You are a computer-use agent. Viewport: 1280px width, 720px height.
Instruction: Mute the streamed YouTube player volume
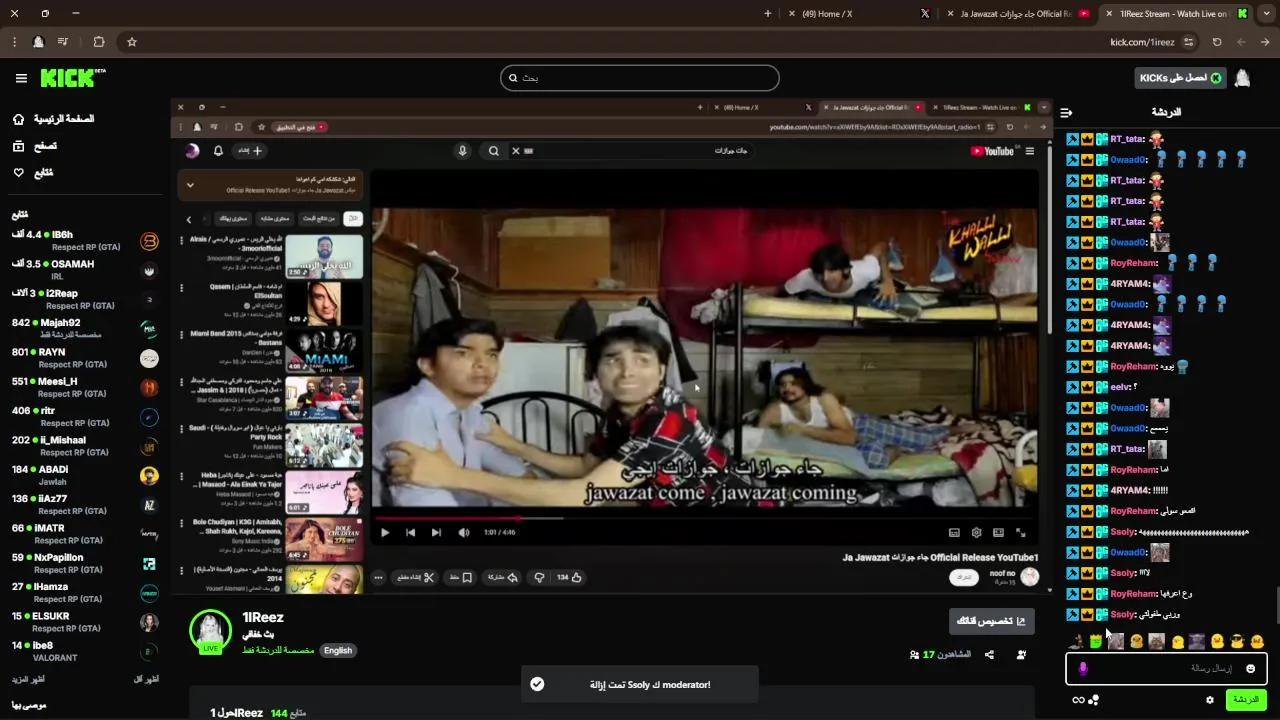[x=463, y=533]
